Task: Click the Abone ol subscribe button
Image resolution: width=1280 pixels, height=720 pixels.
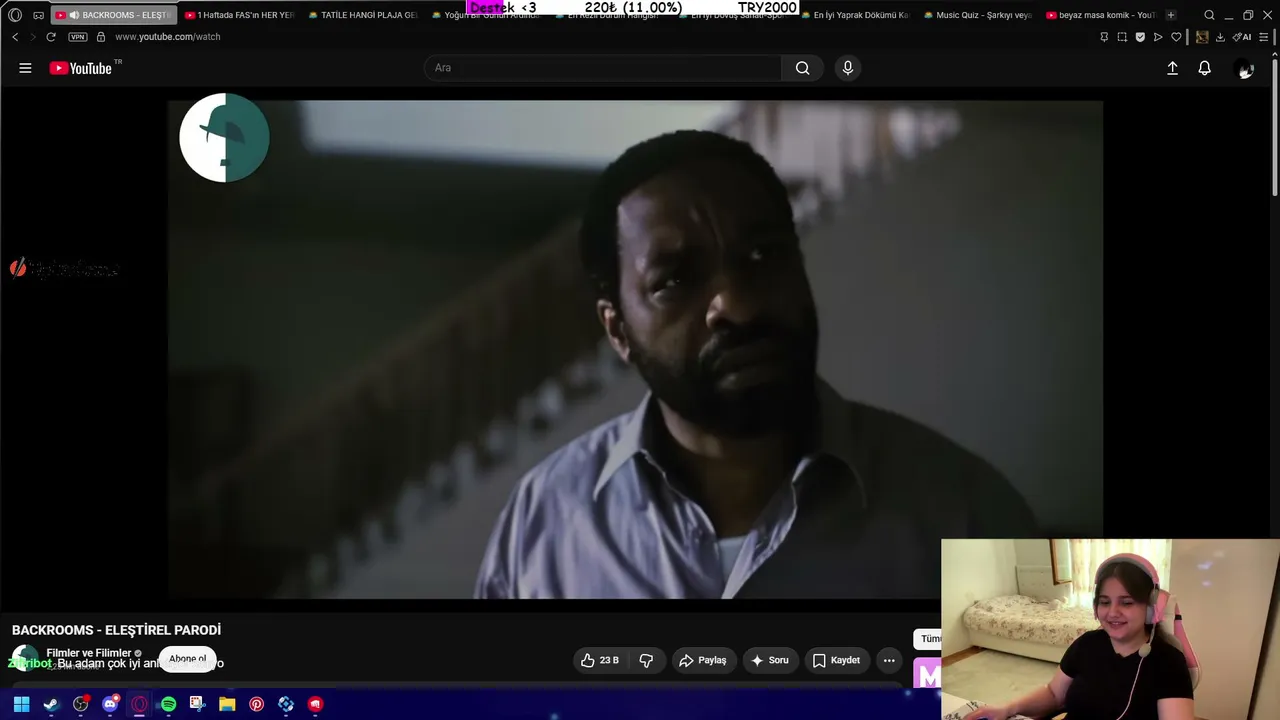Action: [187, 659]
